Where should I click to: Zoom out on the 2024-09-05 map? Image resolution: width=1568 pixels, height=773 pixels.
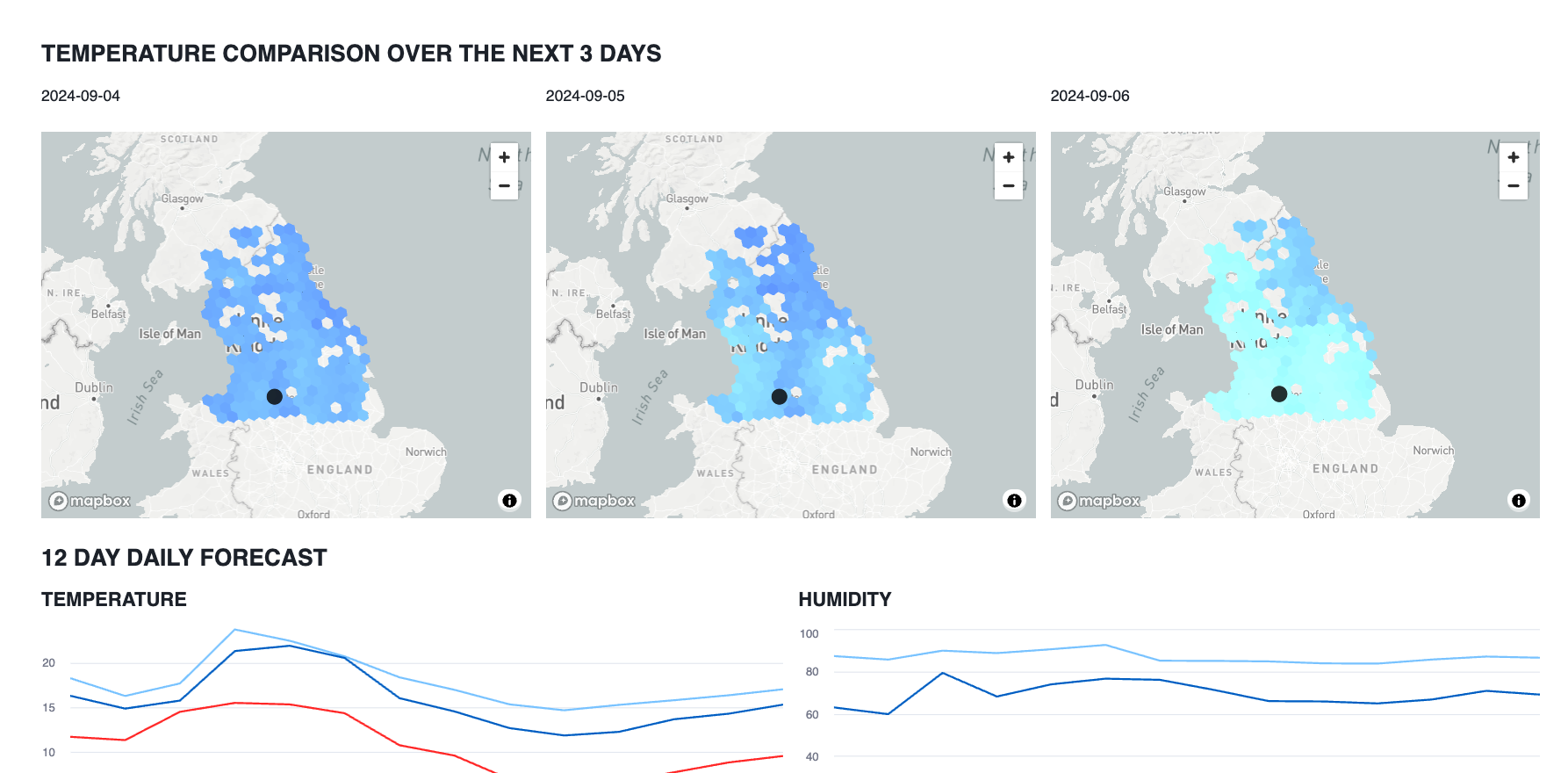tap(1009, 185)
